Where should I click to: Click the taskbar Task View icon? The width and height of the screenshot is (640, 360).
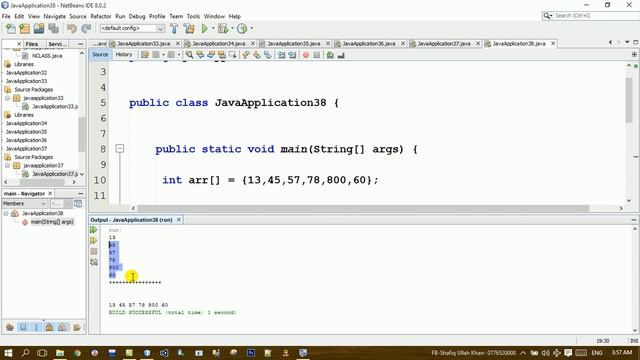click(42, 353)
